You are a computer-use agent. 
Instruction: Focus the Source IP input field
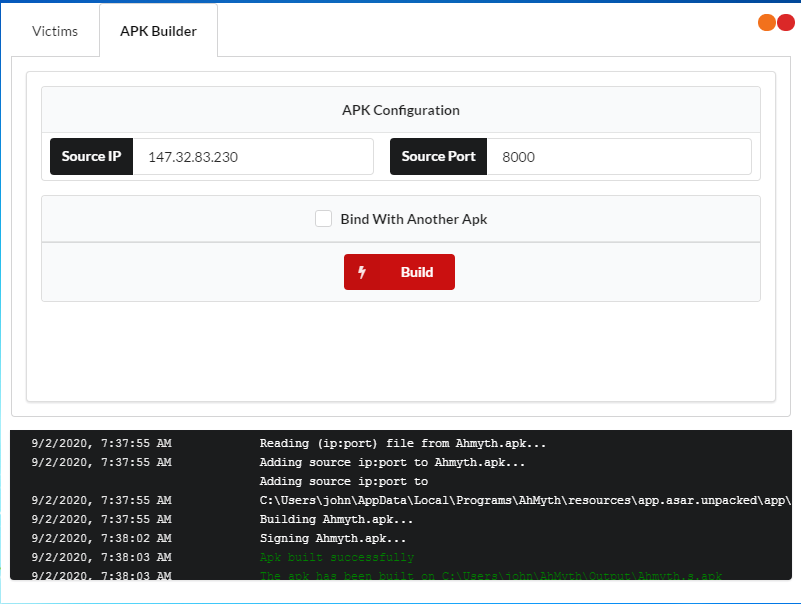point(253,156)
